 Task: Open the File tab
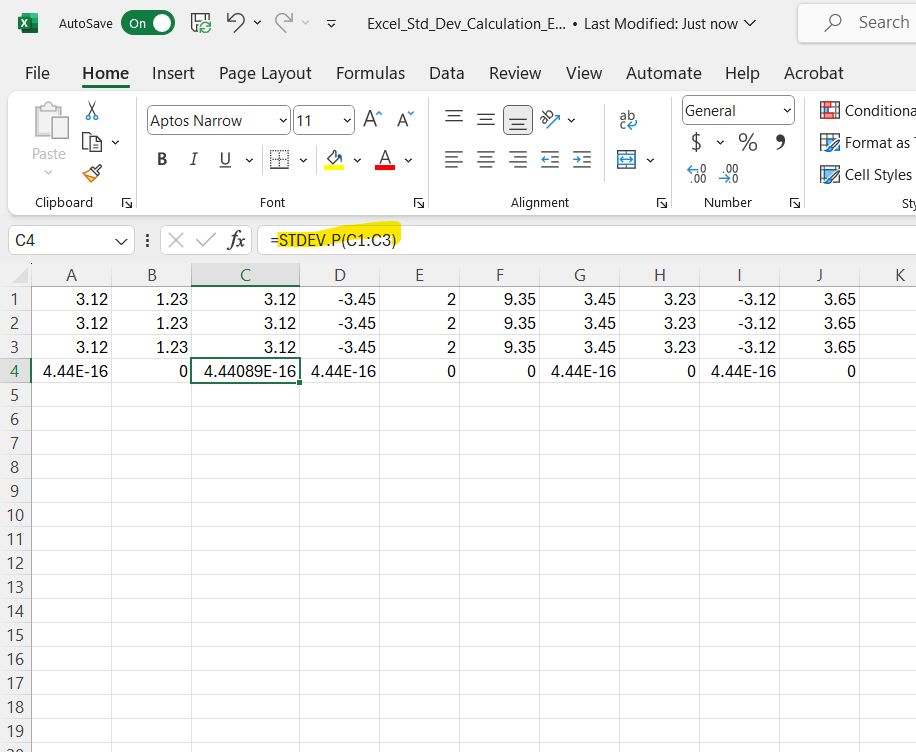tap(37, 73)
